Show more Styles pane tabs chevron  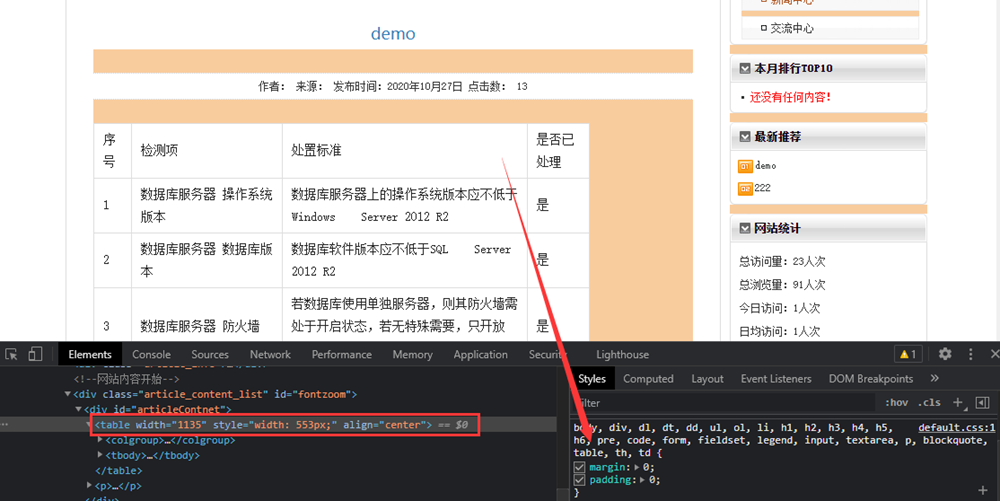click(x=935, y=379)
